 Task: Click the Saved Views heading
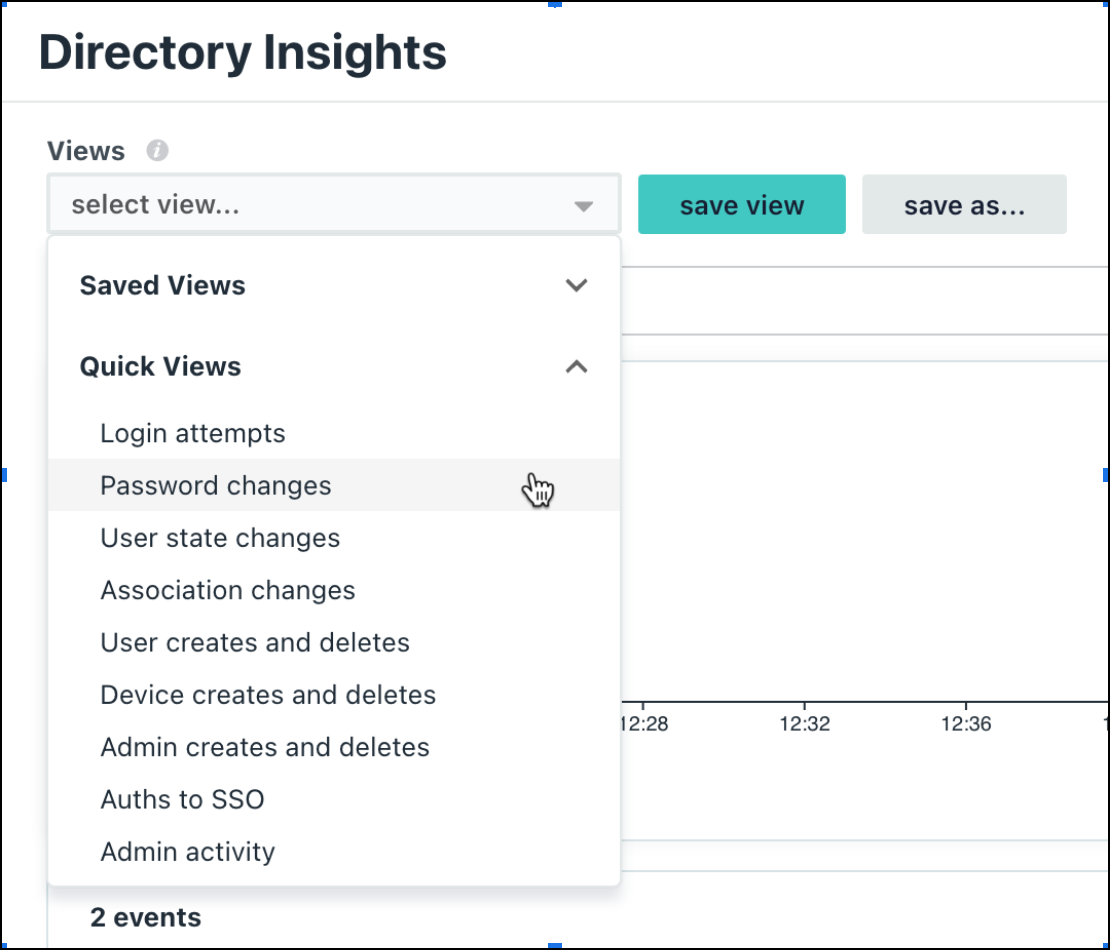pos(163,286)
